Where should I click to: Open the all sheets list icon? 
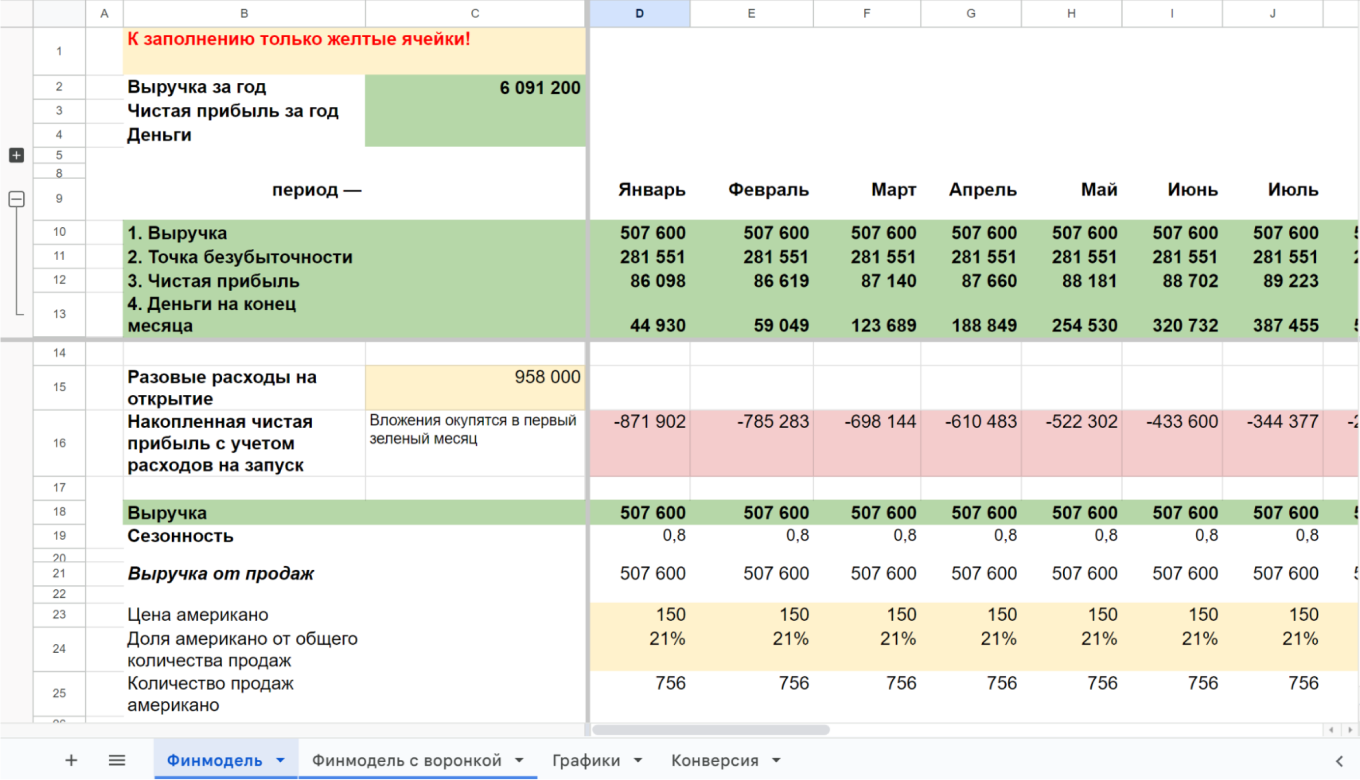(117, 761)
